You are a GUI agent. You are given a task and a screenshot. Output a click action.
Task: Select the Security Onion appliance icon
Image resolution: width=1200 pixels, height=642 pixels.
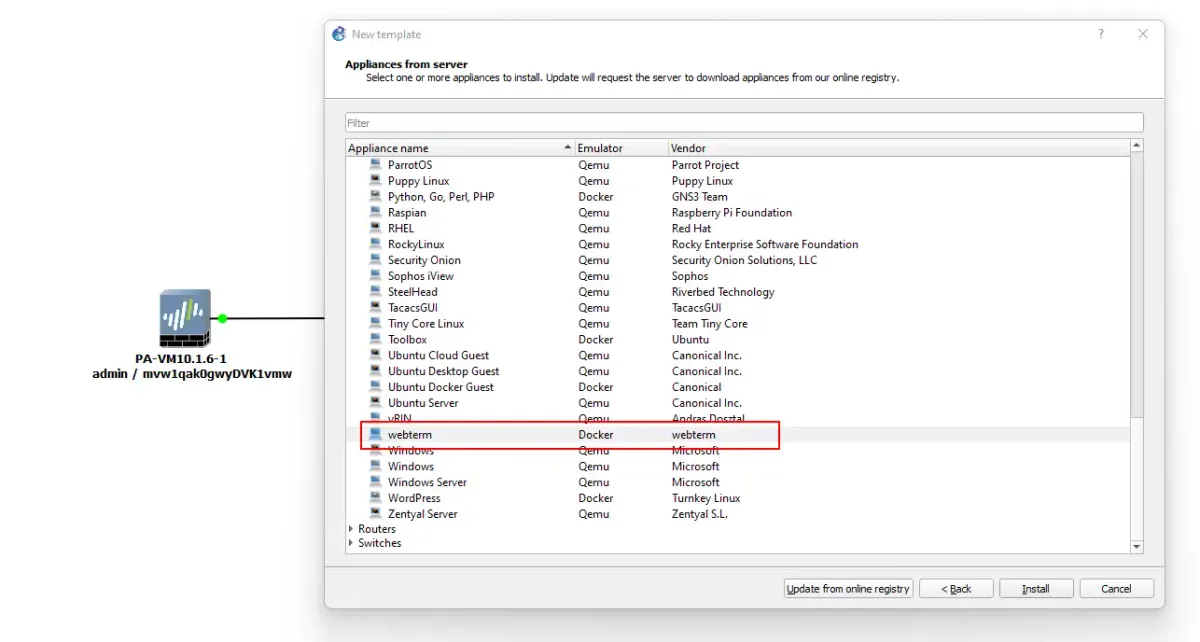point(375,260)
